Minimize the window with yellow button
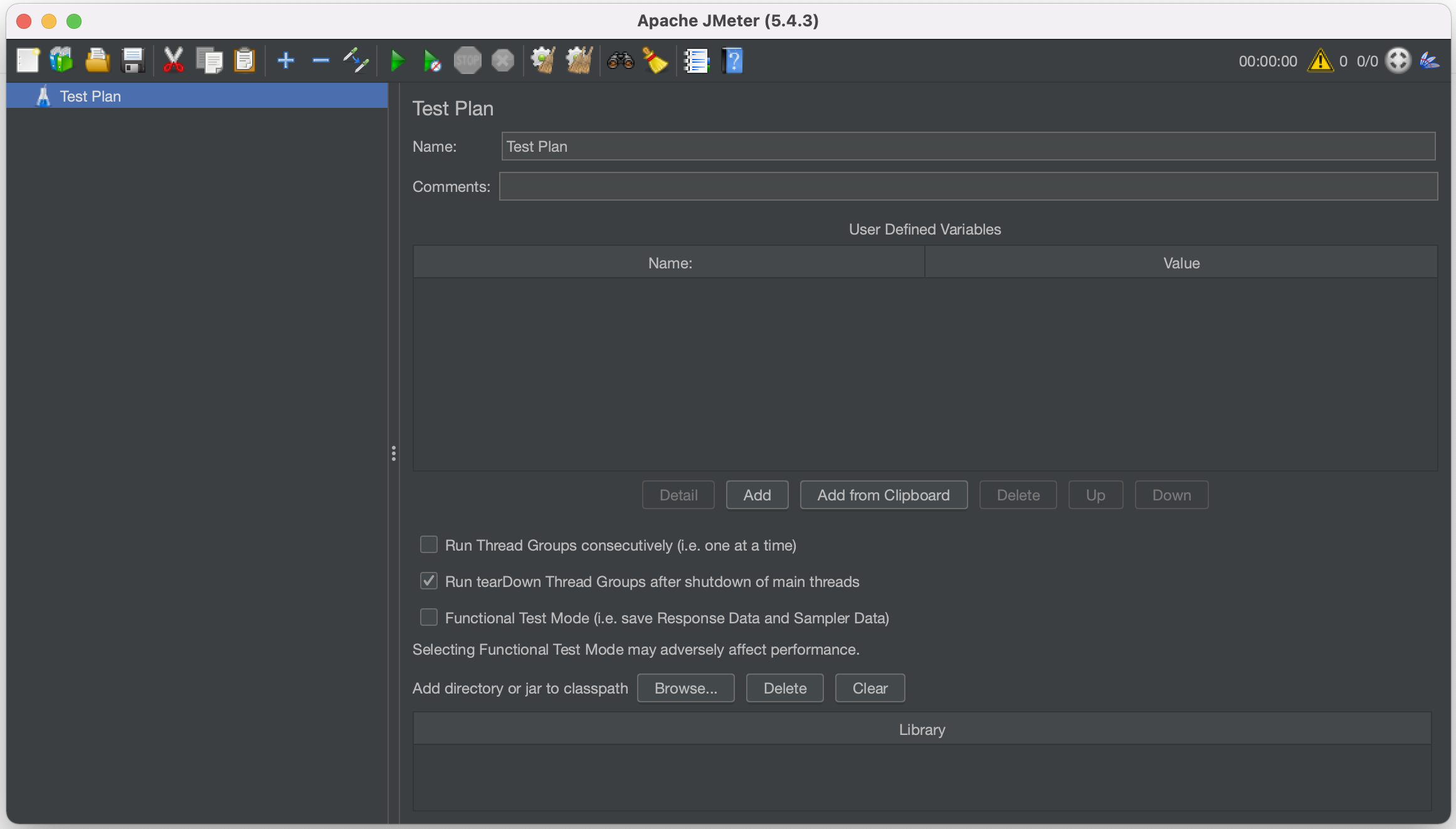The height and width of the screenshot is (829, 1456). click(x=49, y=21)
